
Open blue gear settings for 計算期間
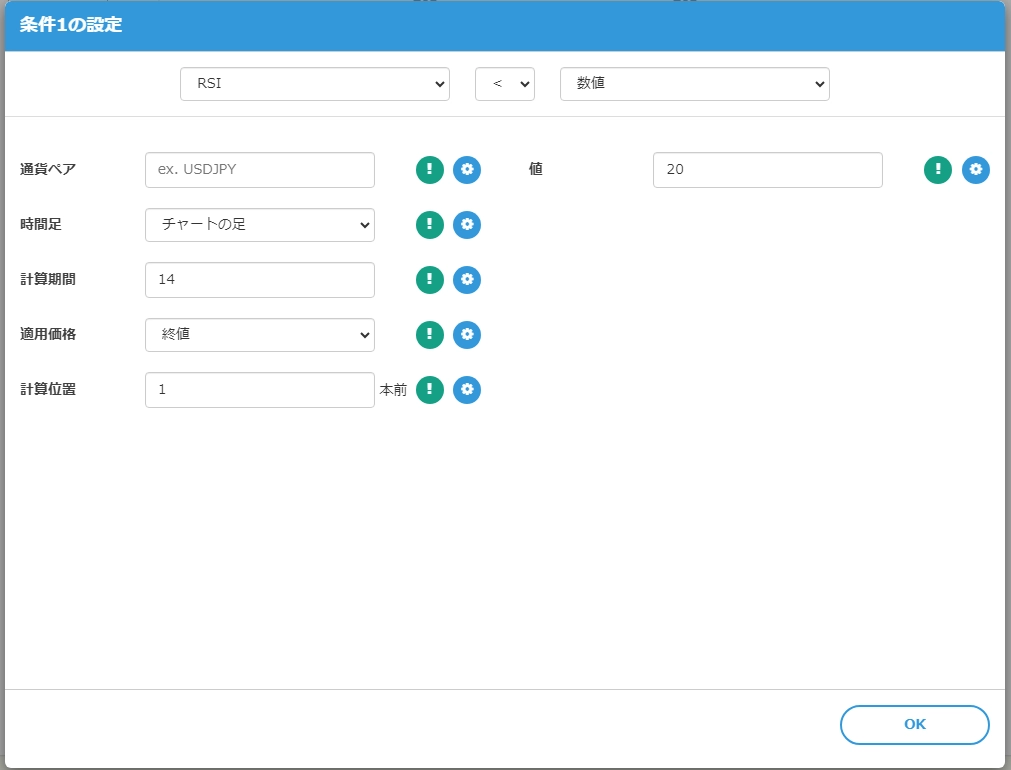467,280
